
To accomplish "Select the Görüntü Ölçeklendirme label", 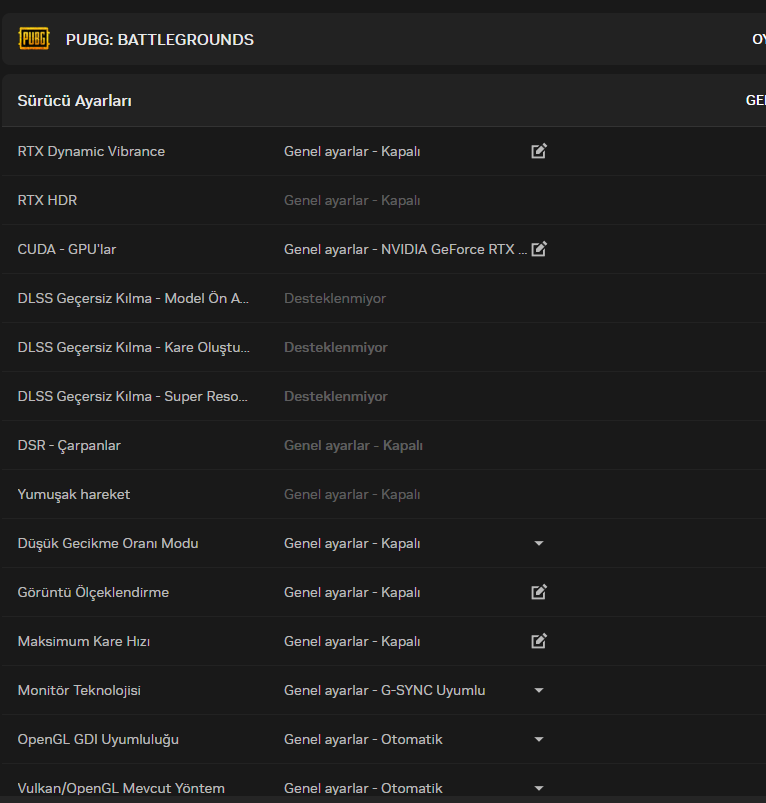I will 93,593.
